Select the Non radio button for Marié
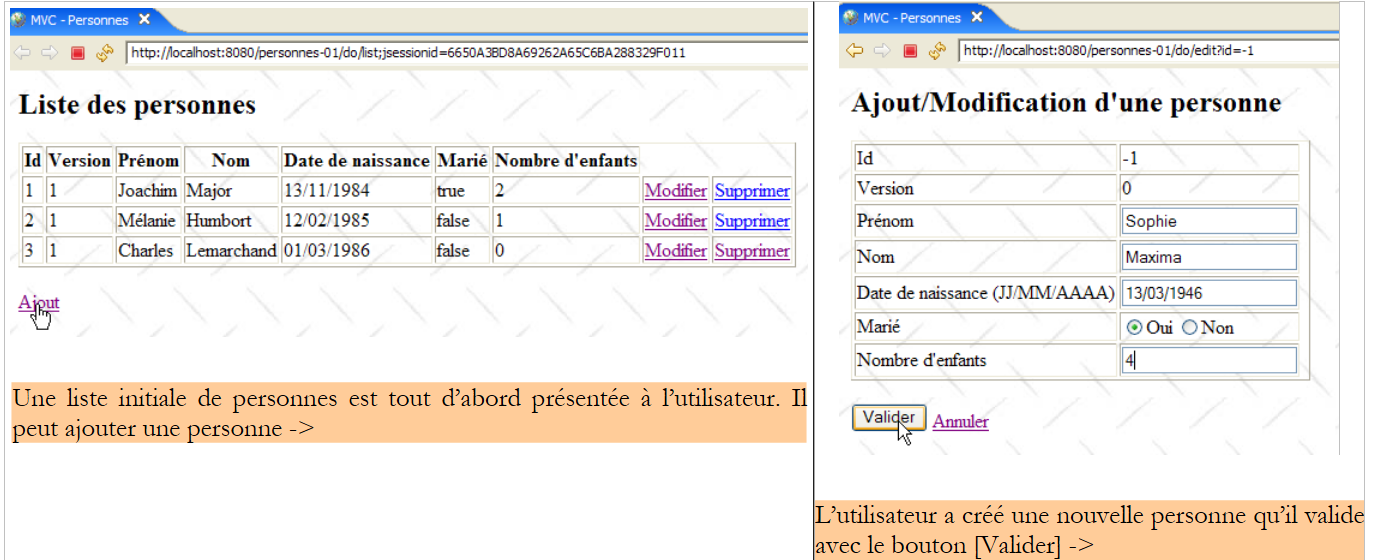Viewport: 1373px width, 560px height. [1189, 328]
